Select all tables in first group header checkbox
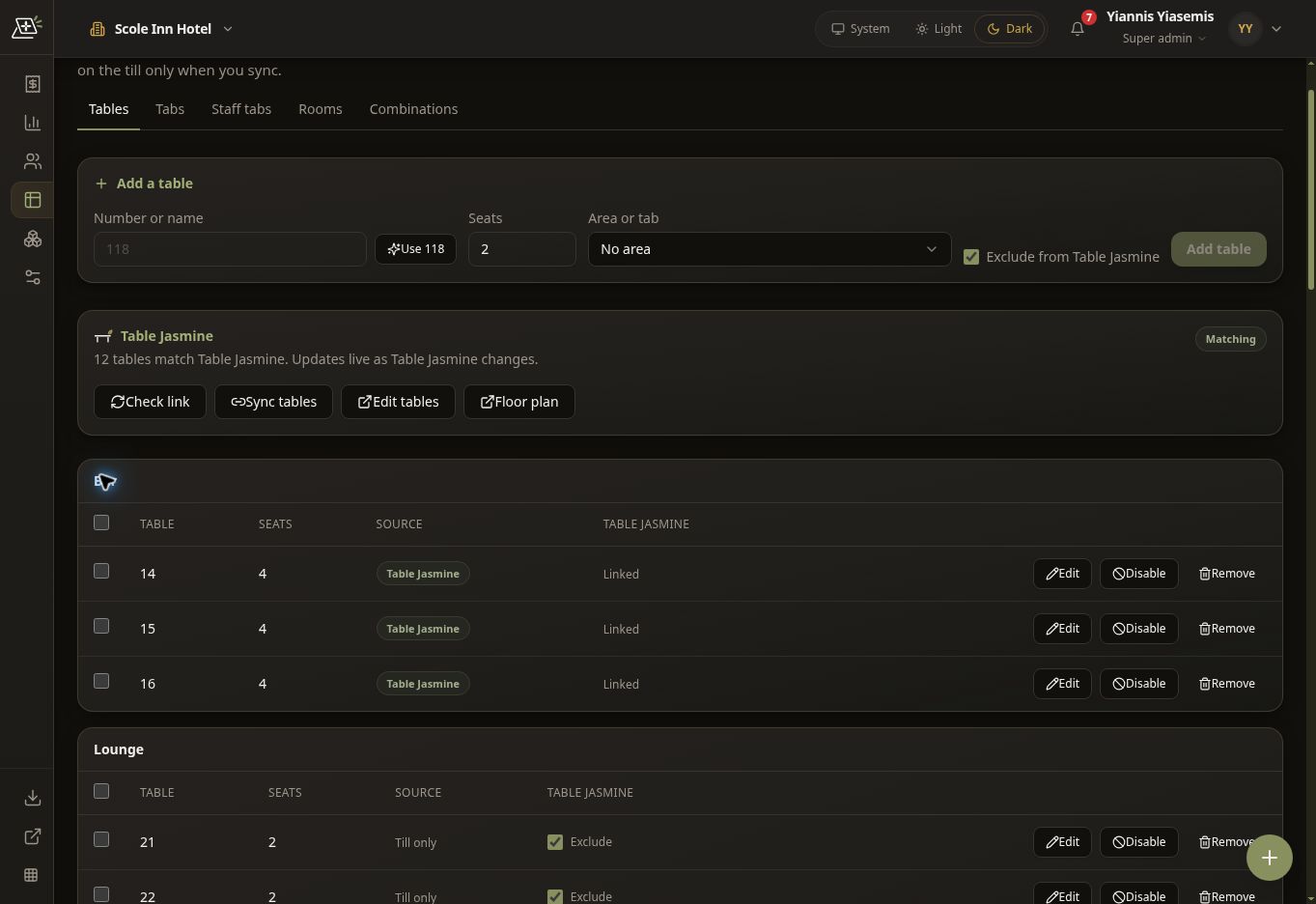 tap(101, 523)
